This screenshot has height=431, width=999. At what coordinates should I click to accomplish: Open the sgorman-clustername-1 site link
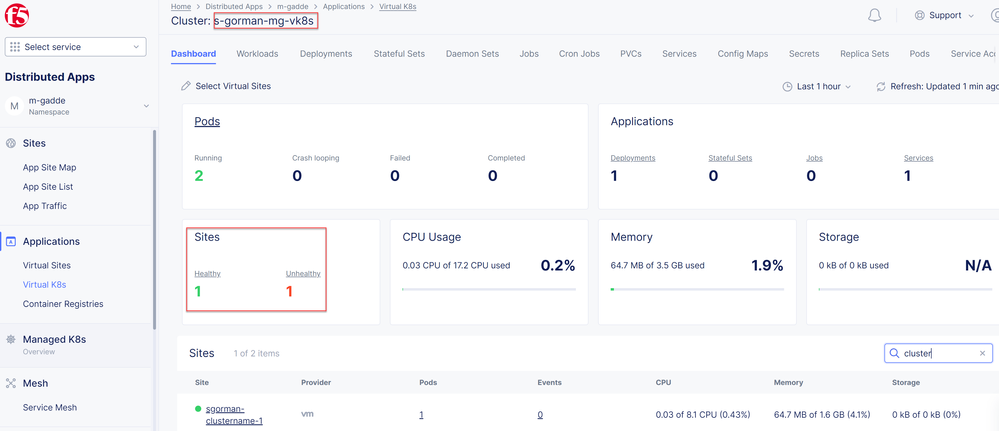234,414
